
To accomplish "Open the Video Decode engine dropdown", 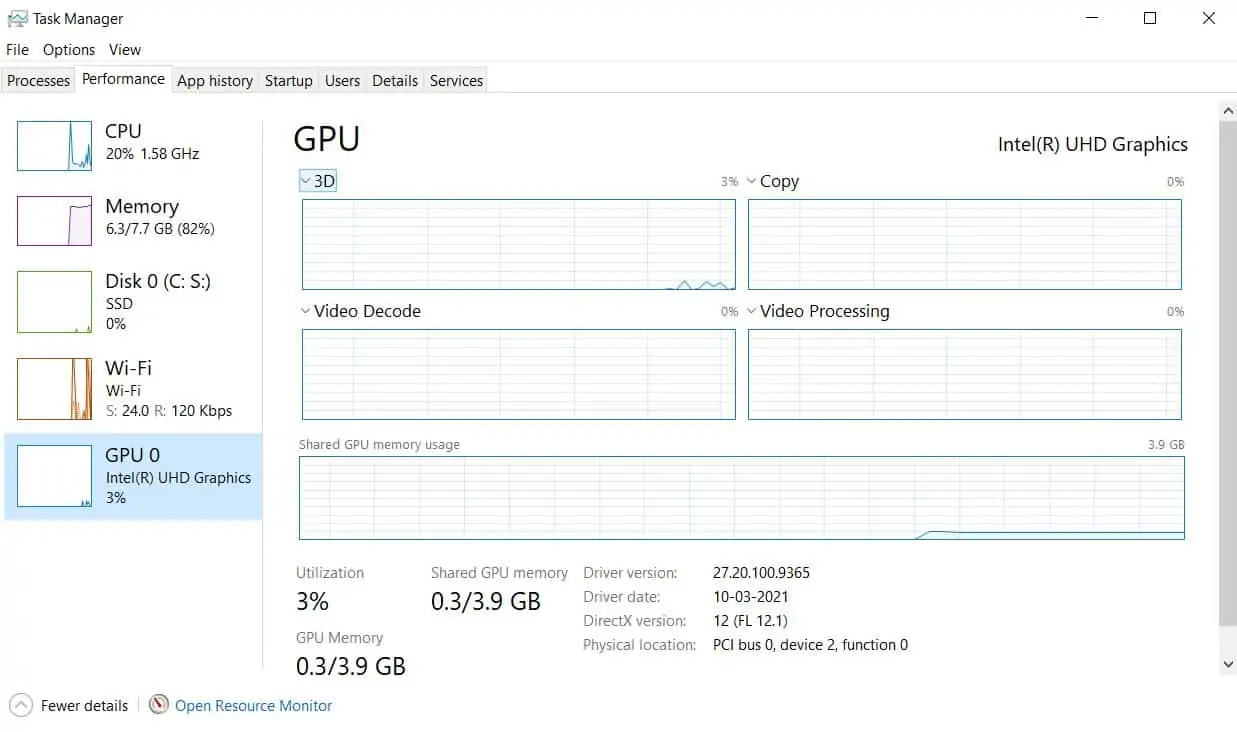I will [361, 311].
